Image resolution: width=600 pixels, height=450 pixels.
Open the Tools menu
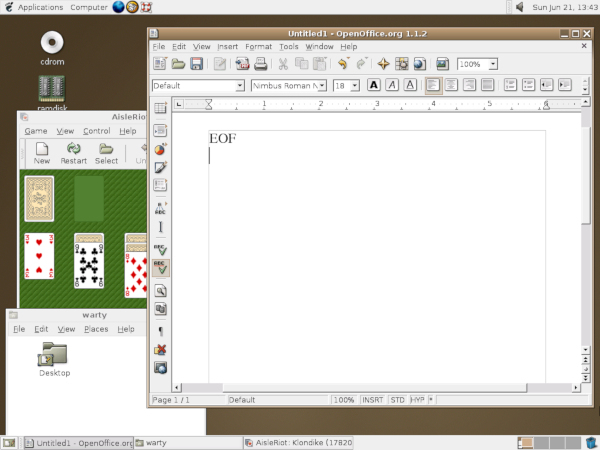click(289, 47)
